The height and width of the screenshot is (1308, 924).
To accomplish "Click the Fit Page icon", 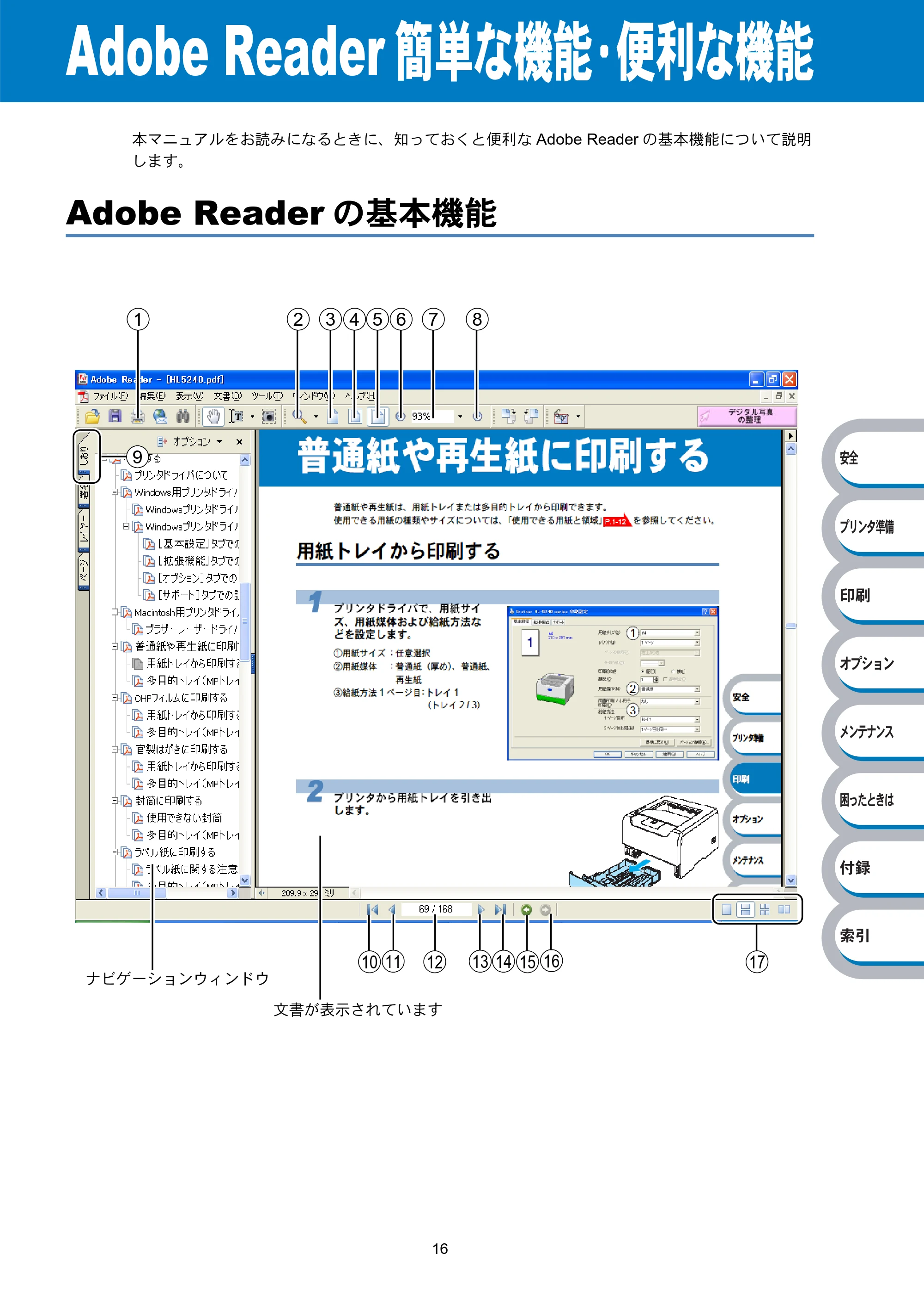I will click(x=355, y=416).
